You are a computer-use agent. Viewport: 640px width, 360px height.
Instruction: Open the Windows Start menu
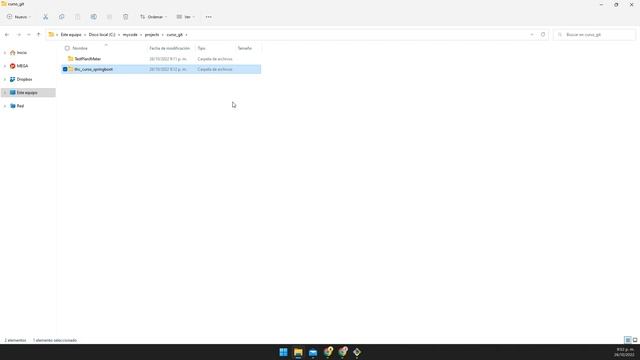(283, 352)
